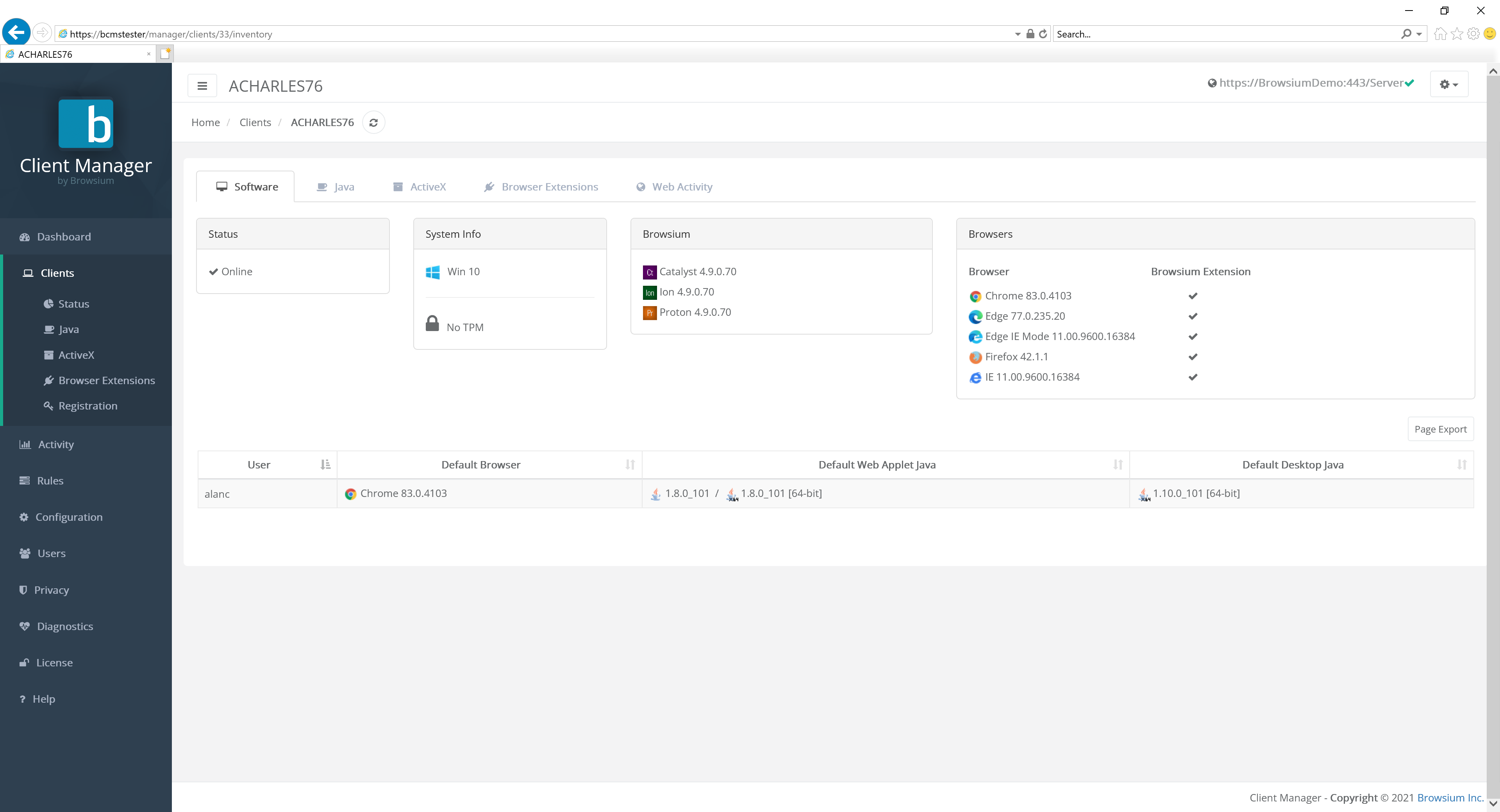Image resolution: width=1500 pixels, height=812 pixels.
Task: Go back using the browser back arrow
Action: (x=16, y=32)
